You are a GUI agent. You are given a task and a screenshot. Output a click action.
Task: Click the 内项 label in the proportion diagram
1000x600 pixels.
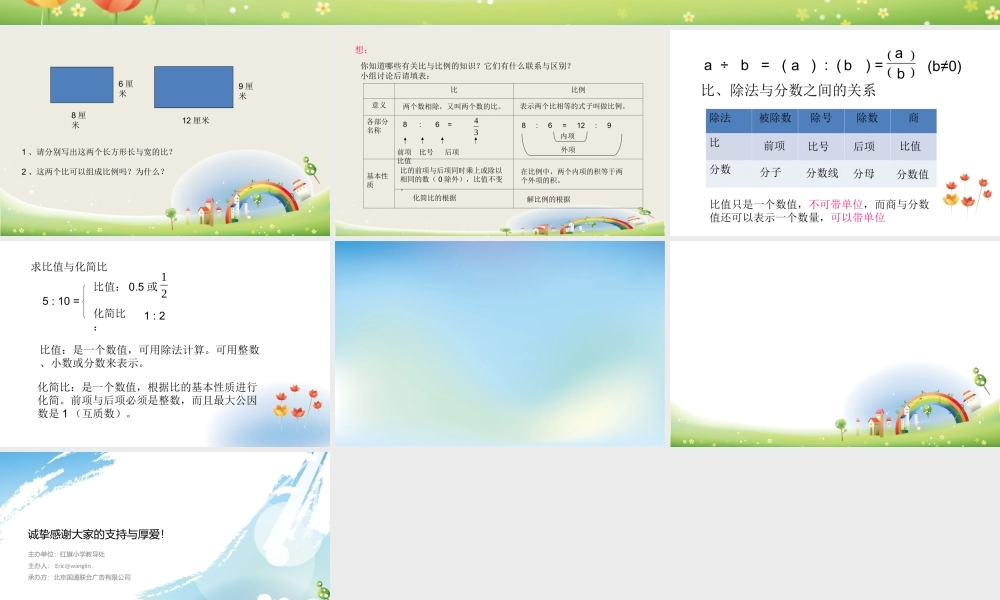(568, 136)
